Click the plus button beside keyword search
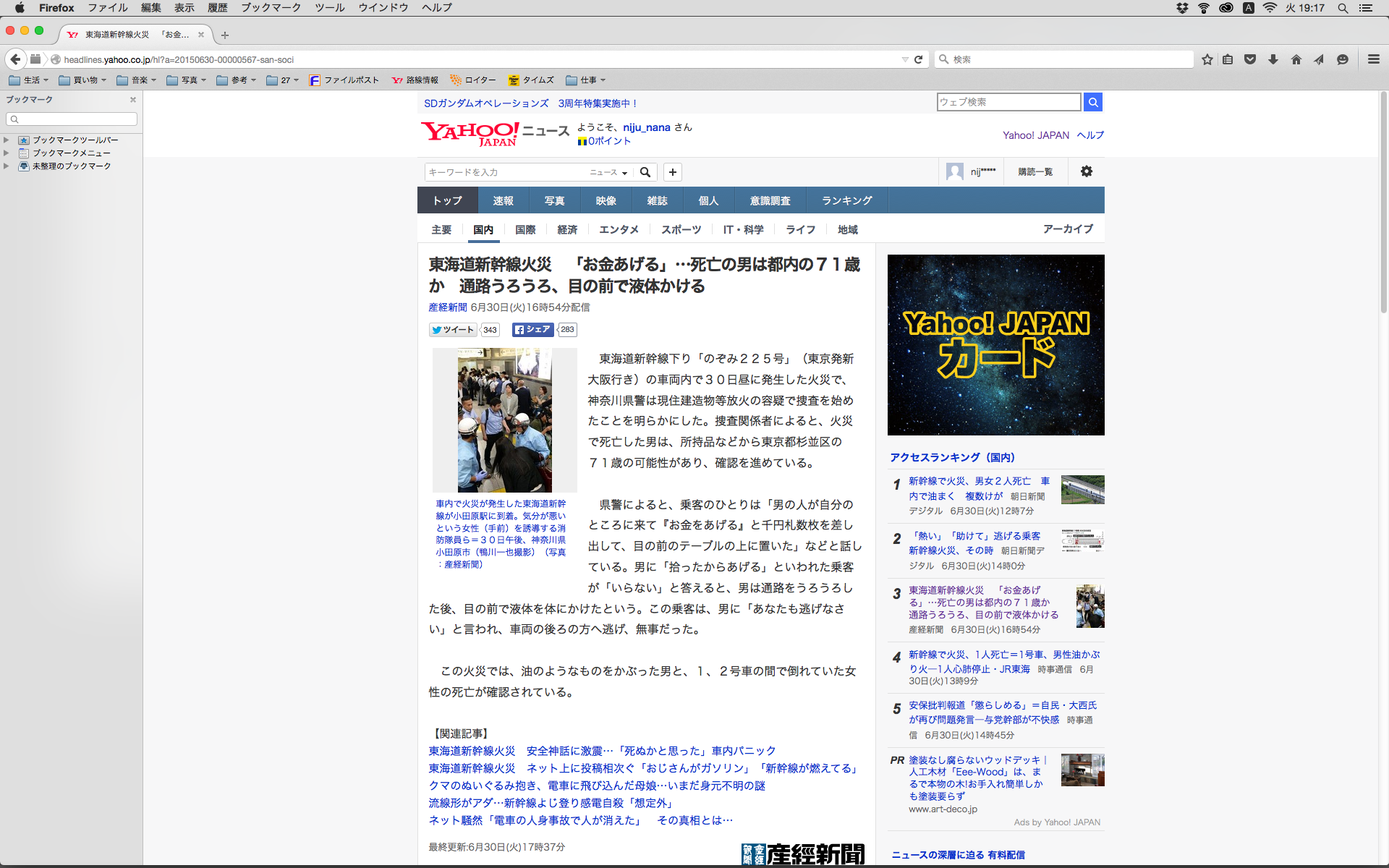 point(673,172)
